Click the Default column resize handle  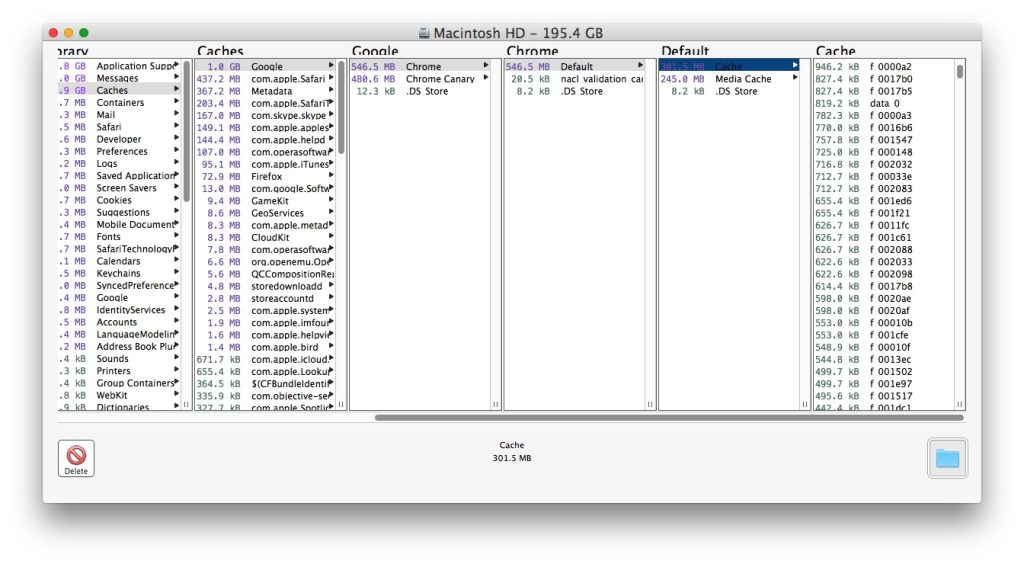pos(805,404)
